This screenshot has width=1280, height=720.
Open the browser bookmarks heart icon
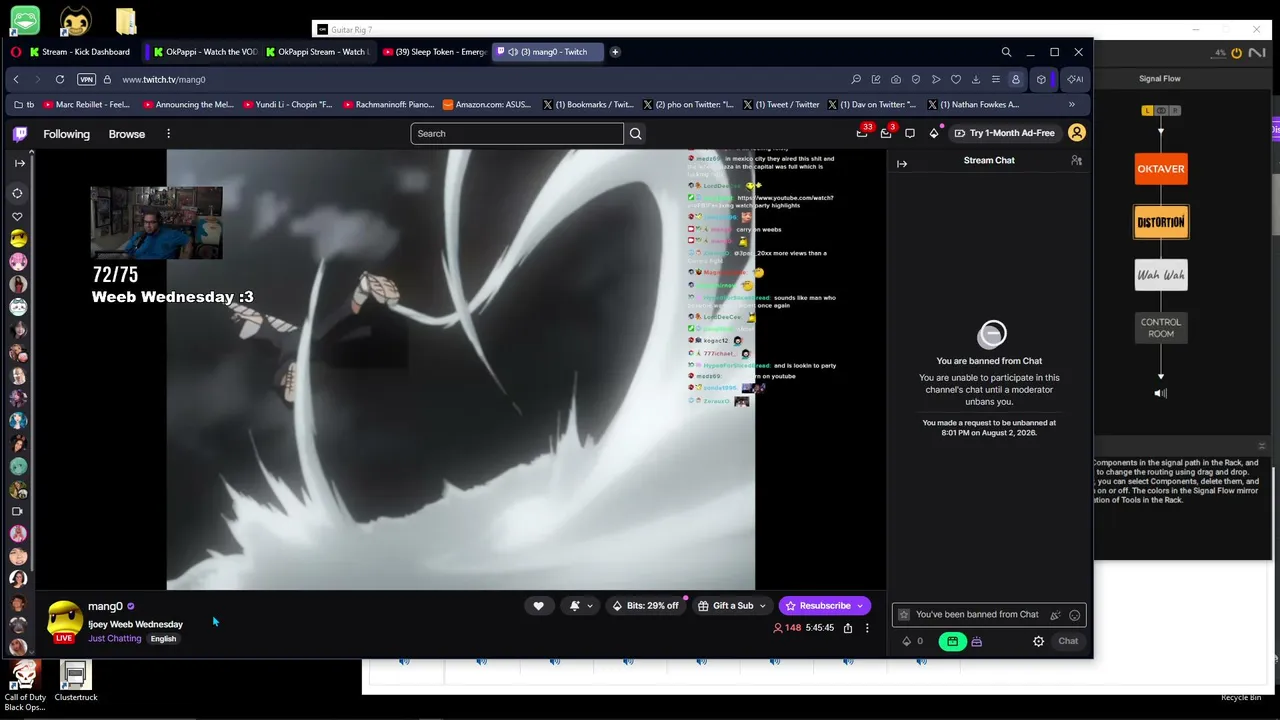click(956, 79)
